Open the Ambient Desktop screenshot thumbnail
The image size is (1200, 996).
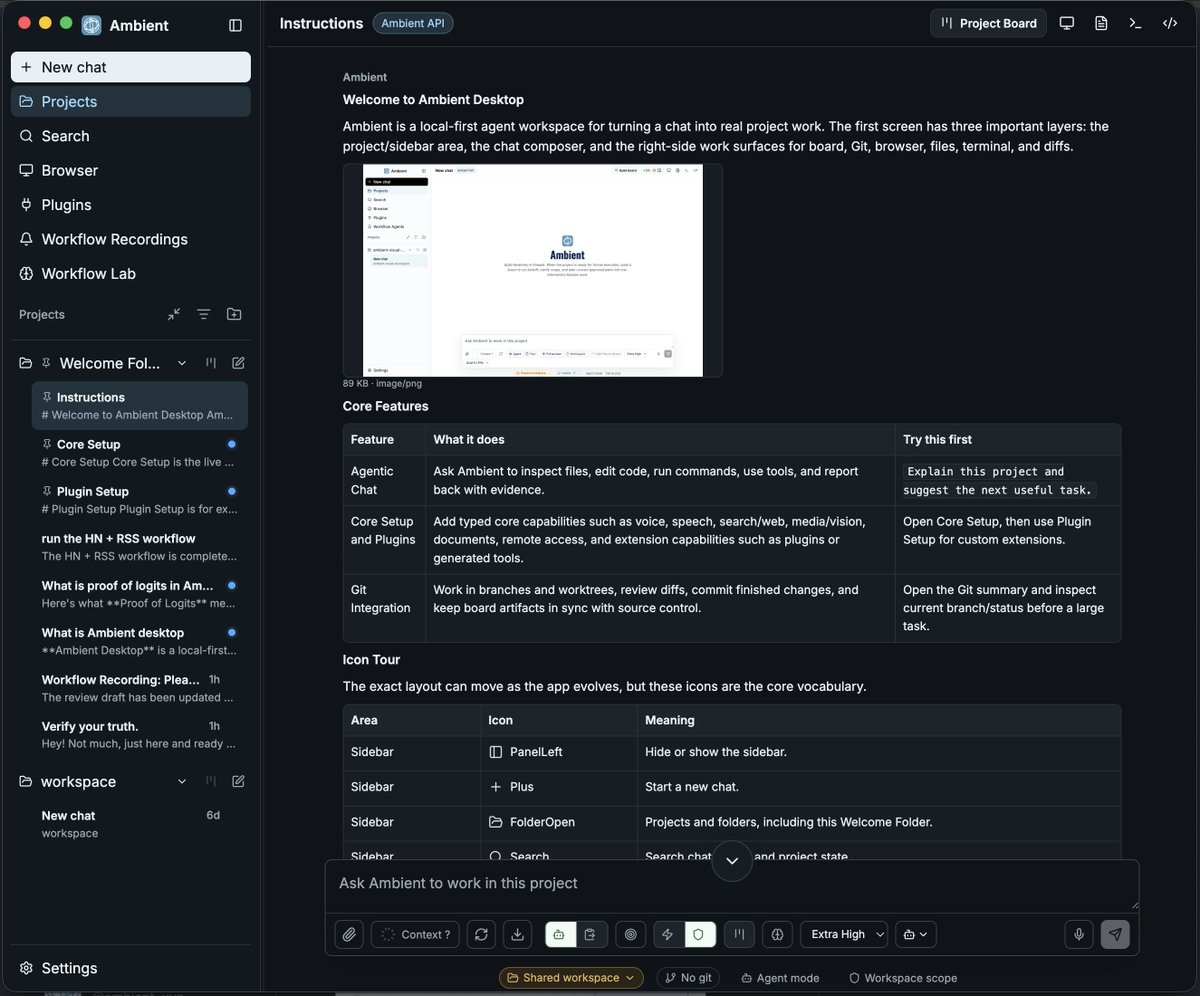(x=533, y=270)
